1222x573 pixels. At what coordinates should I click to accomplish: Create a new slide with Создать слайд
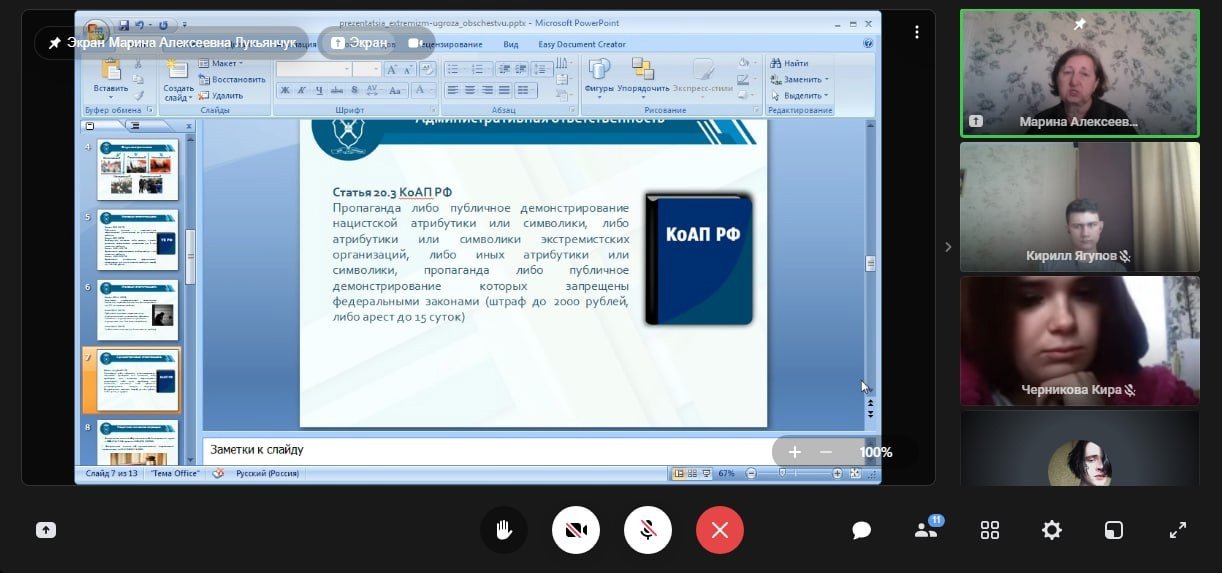(x=178, y=80)
